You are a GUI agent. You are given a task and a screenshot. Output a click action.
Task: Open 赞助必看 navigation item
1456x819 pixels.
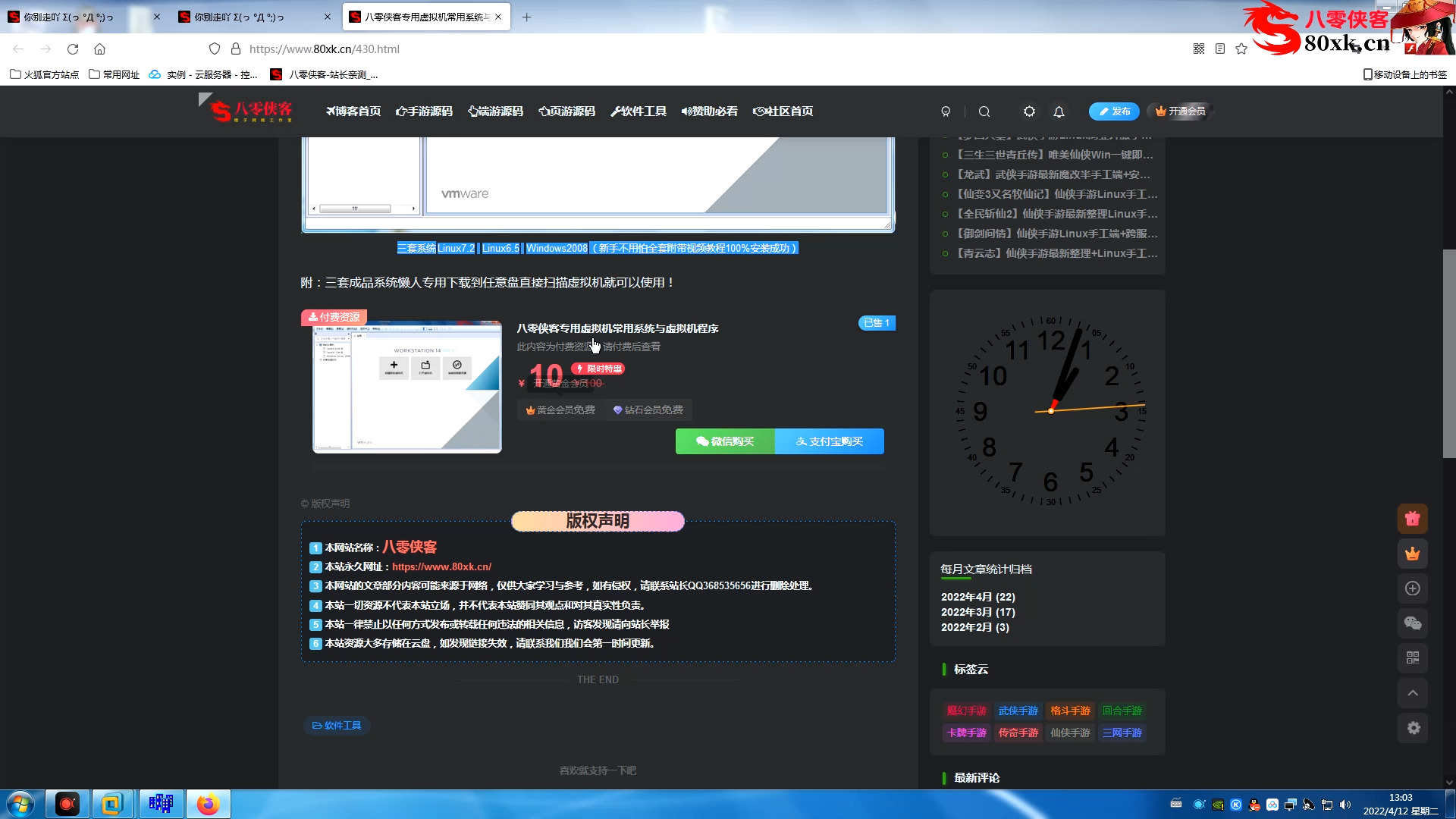[x=709, y=111]
